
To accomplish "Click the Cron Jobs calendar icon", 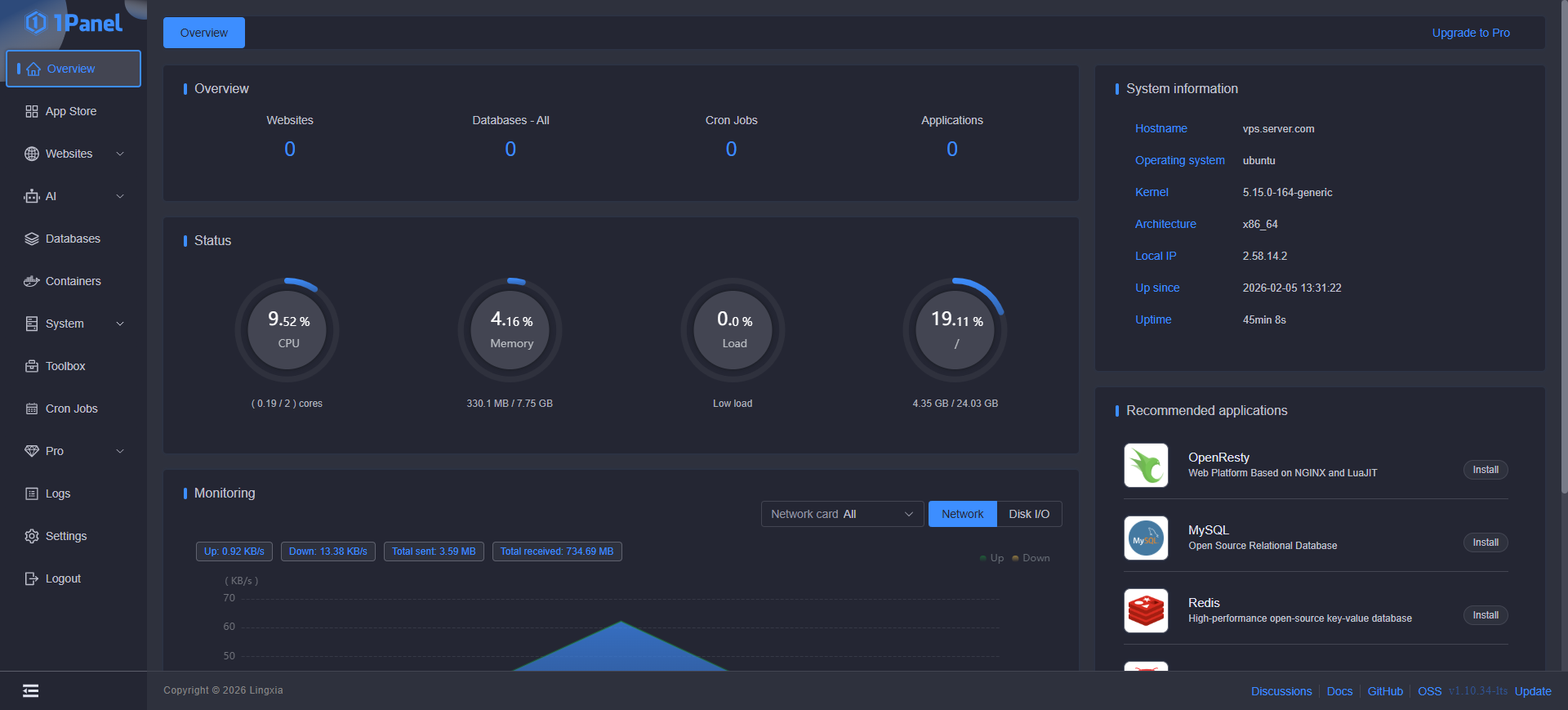I will 32,409.
